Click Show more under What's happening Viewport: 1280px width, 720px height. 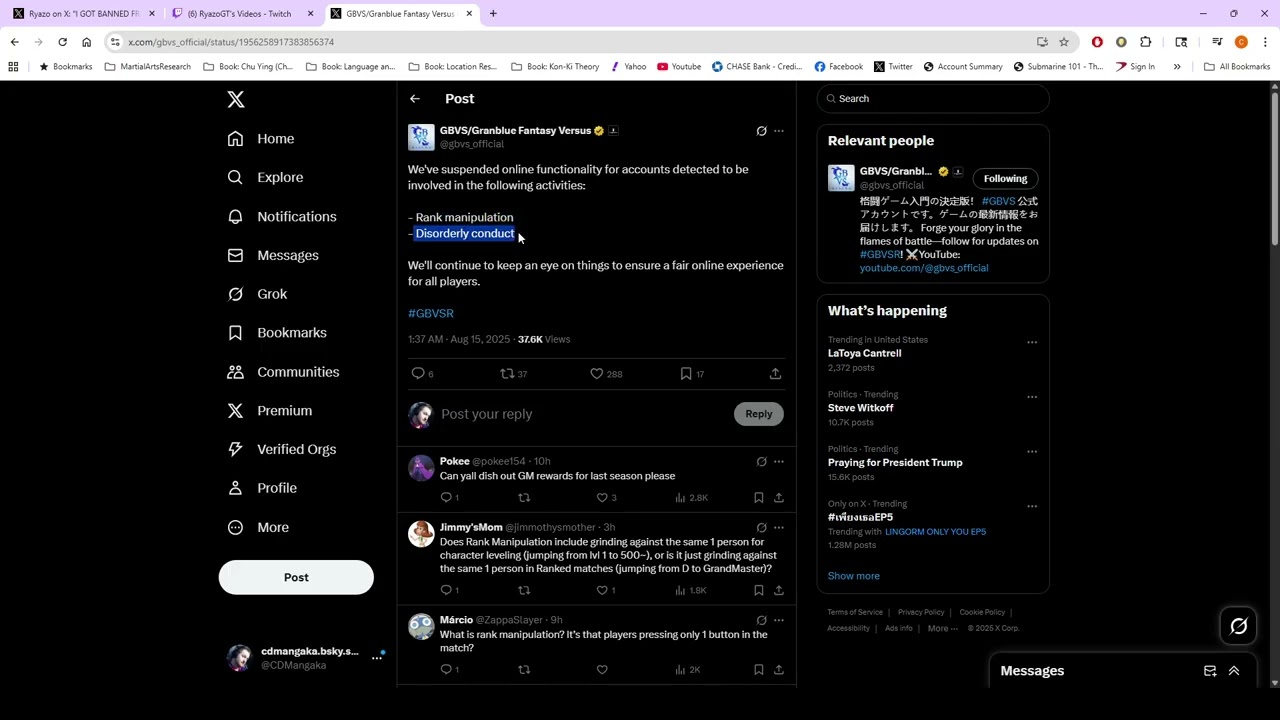pos(854,576)
